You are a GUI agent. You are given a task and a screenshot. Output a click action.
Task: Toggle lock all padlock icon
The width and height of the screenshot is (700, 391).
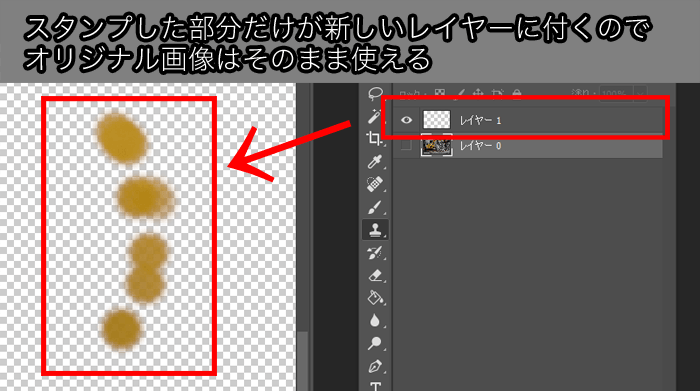click(x=517, y=93)
